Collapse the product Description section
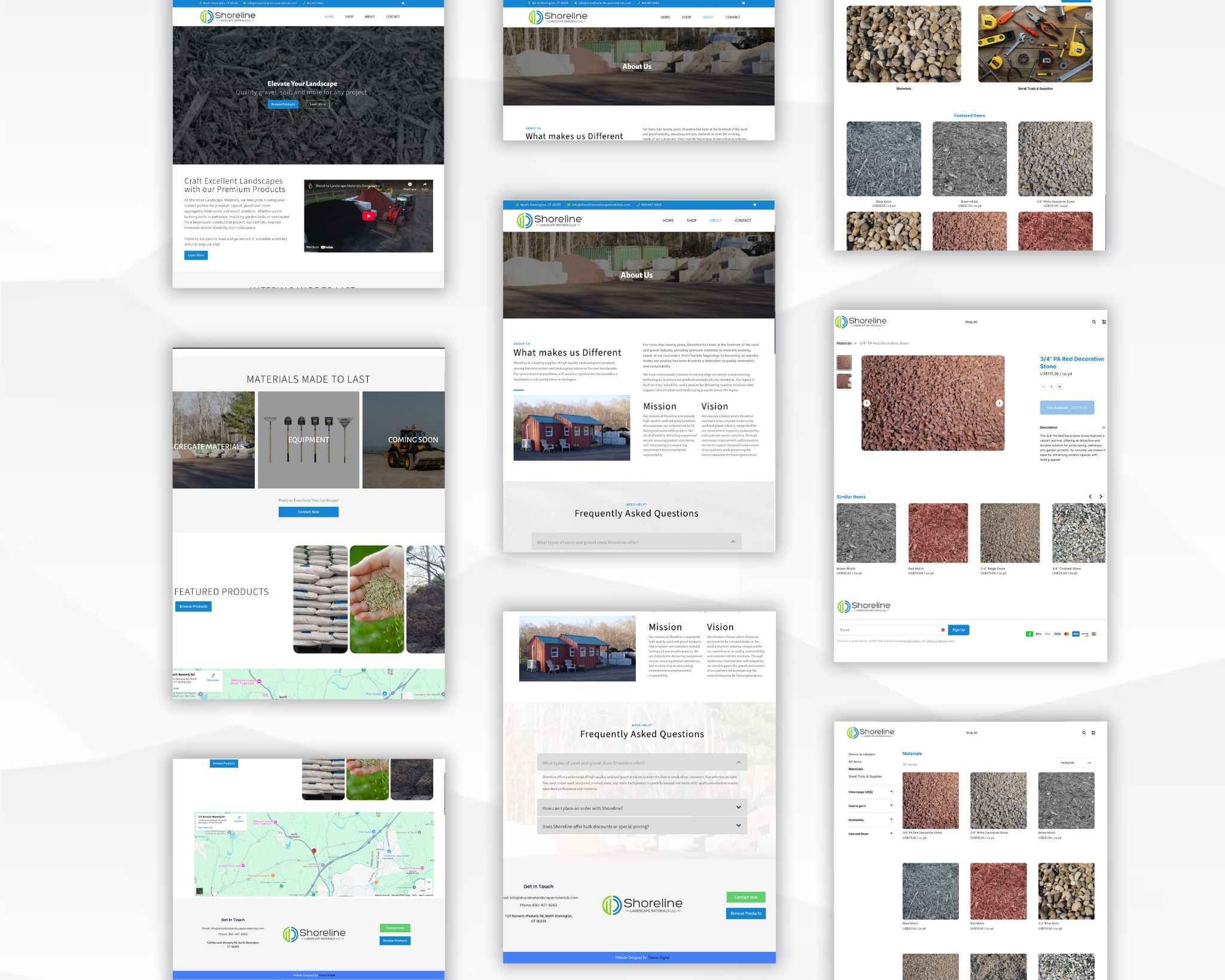This screenshot has height=980, width=1225. [x=1103, y=428]
